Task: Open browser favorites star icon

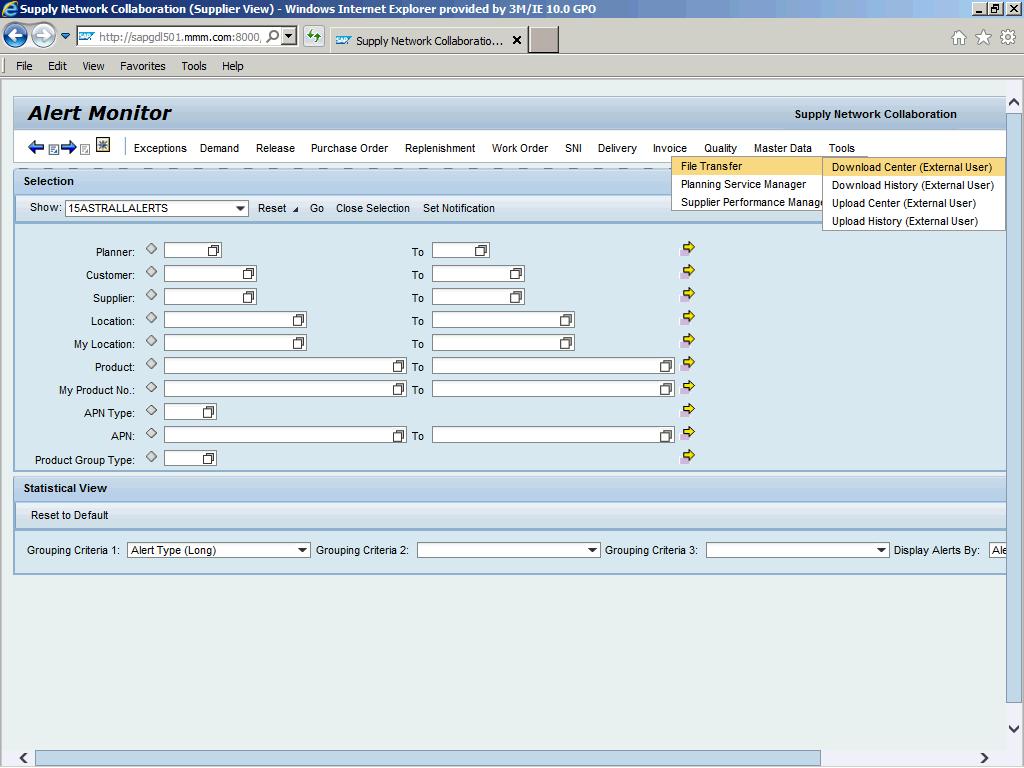Action: [984, 38]
